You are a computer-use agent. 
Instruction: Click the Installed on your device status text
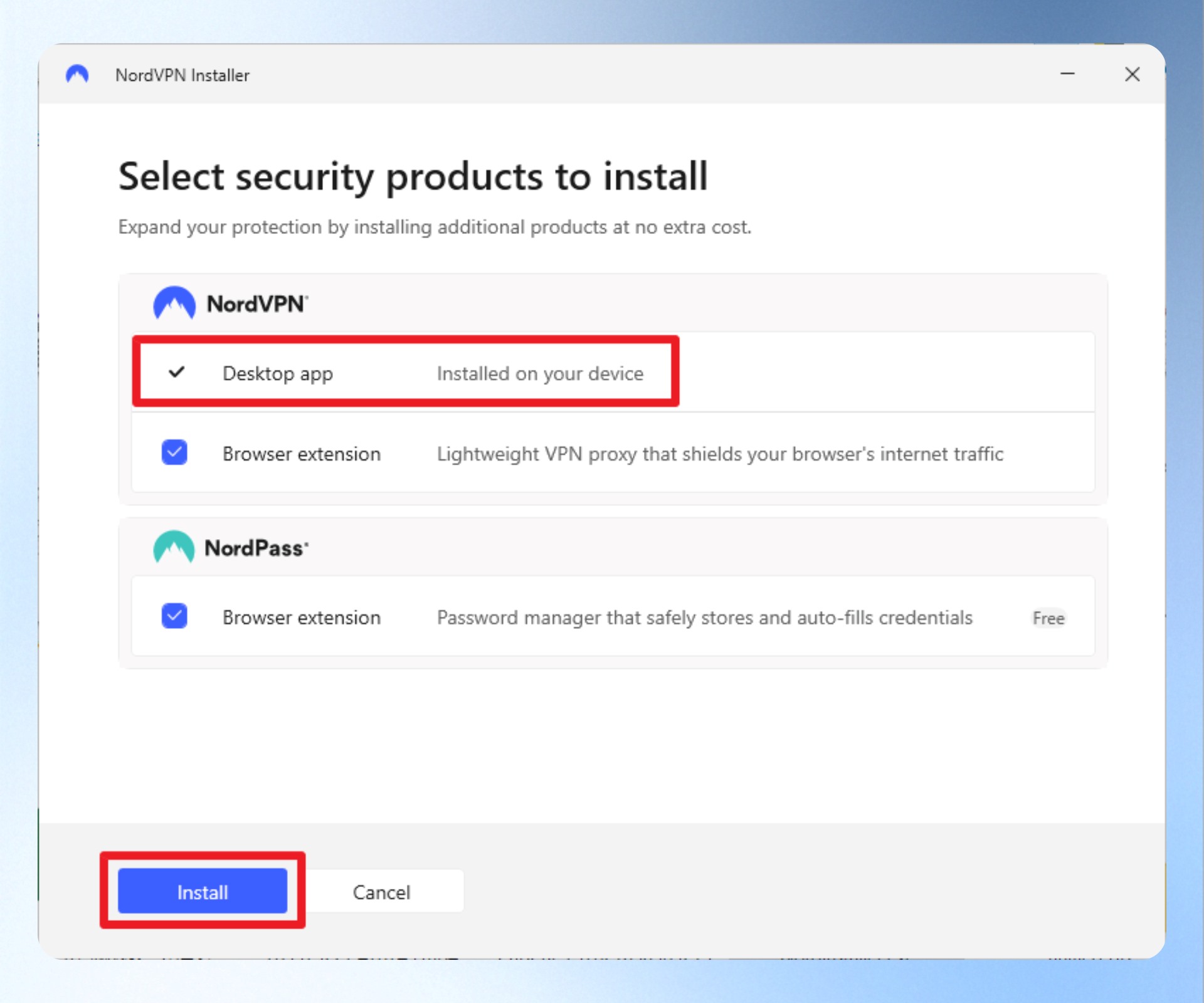click(x=540, y=374)
